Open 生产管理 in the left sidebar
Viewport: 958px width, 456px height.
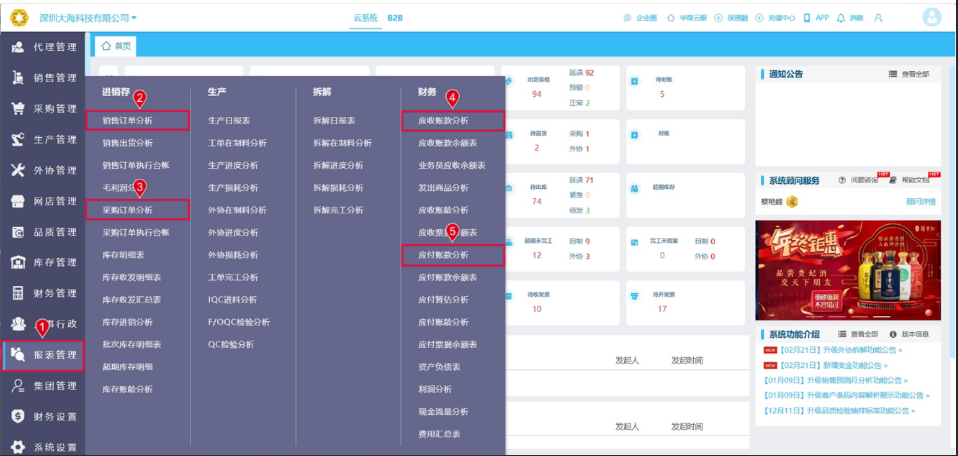(x=44, y=139)
